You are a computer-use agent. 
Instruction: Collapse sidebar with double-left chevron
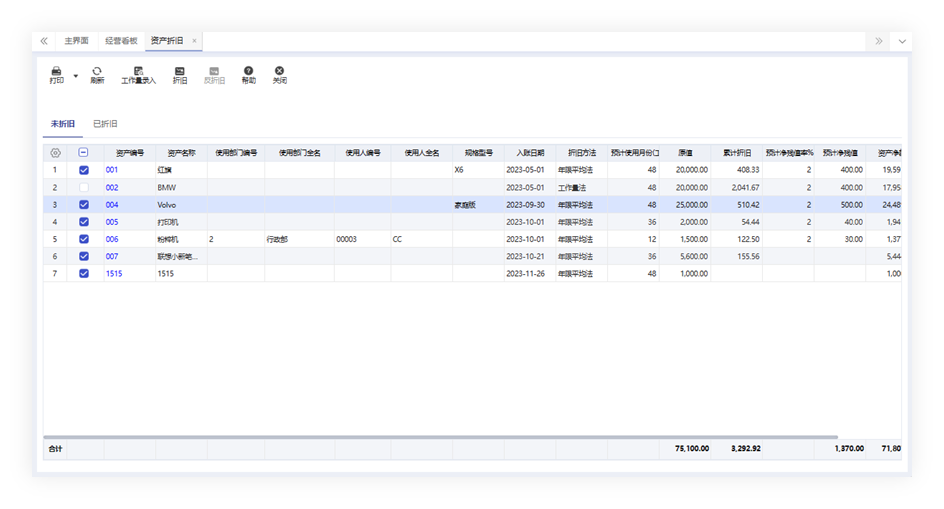pos(44,41)
